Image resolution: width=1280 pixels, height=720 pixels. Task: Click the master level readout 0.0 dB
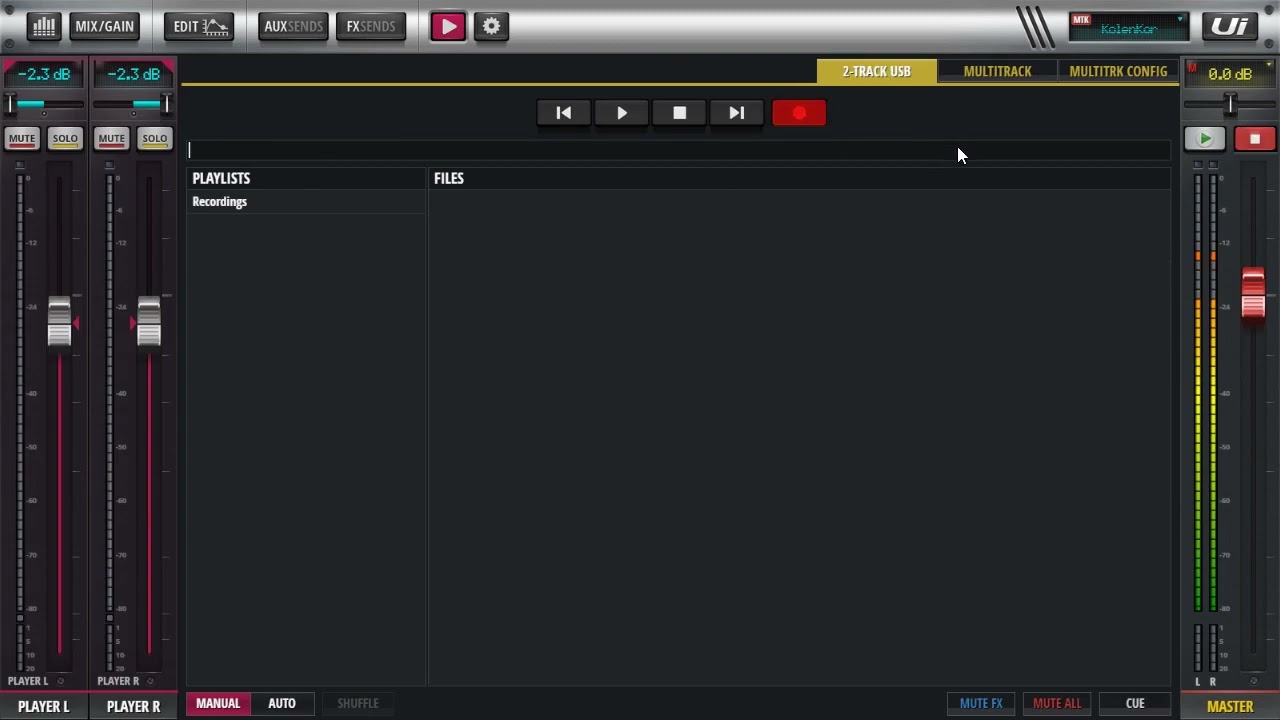(1230, 74)
